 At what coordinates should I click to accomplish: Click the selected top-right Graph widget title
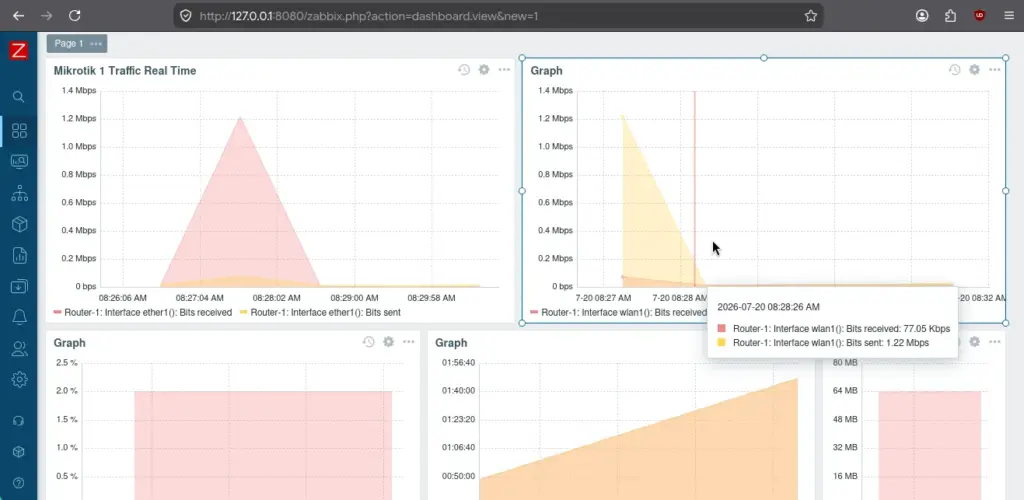[547, 70]
